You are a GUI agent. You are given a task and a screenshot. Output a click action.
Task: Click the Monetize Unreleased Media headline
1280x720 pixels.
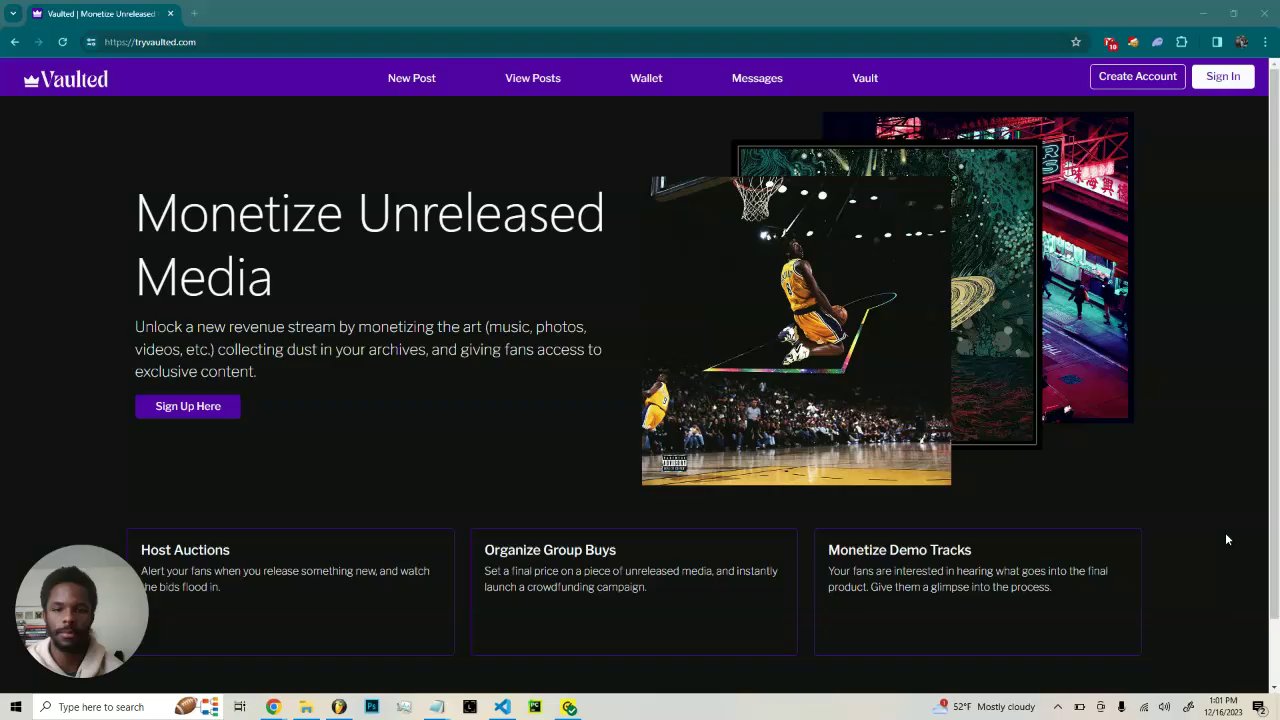pyautogui.click(x=370, y=245)
